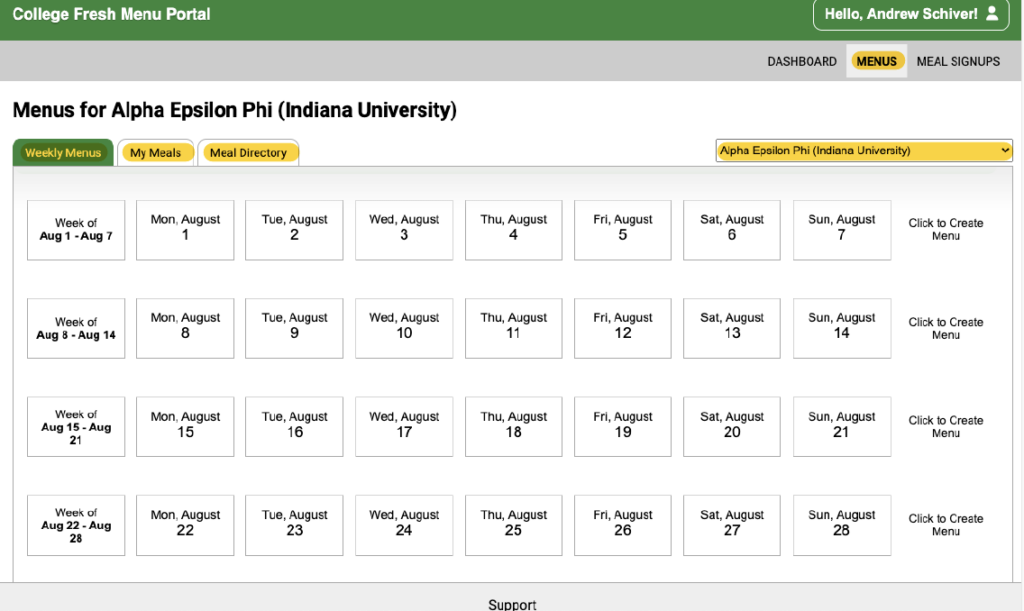Screen dimensions: 1024x611
Task: Select Tue, August 16 day box
Action: click(294, 427)
